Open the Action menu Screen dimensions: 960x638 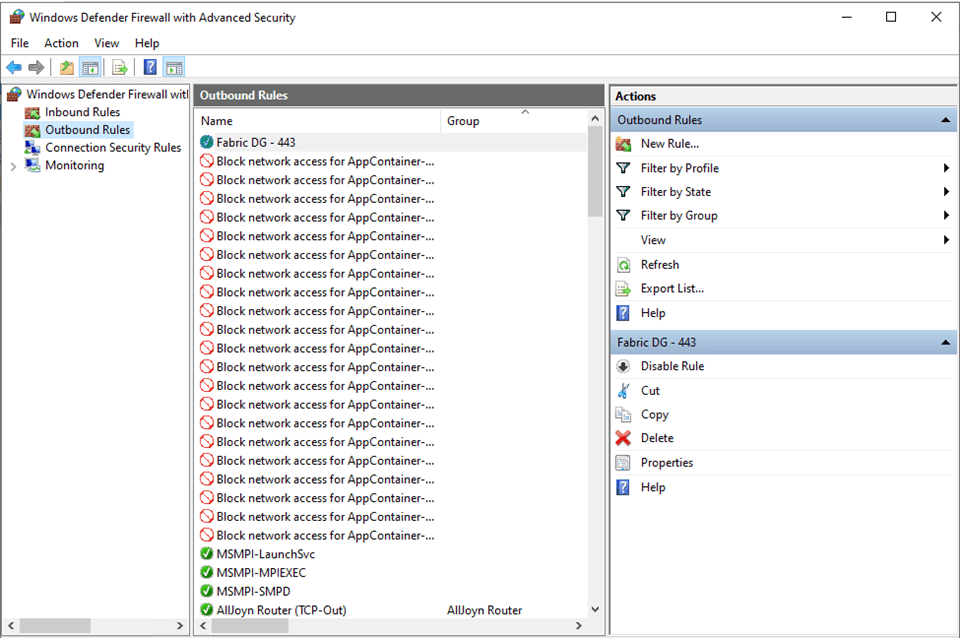click(x=61, y=43)
